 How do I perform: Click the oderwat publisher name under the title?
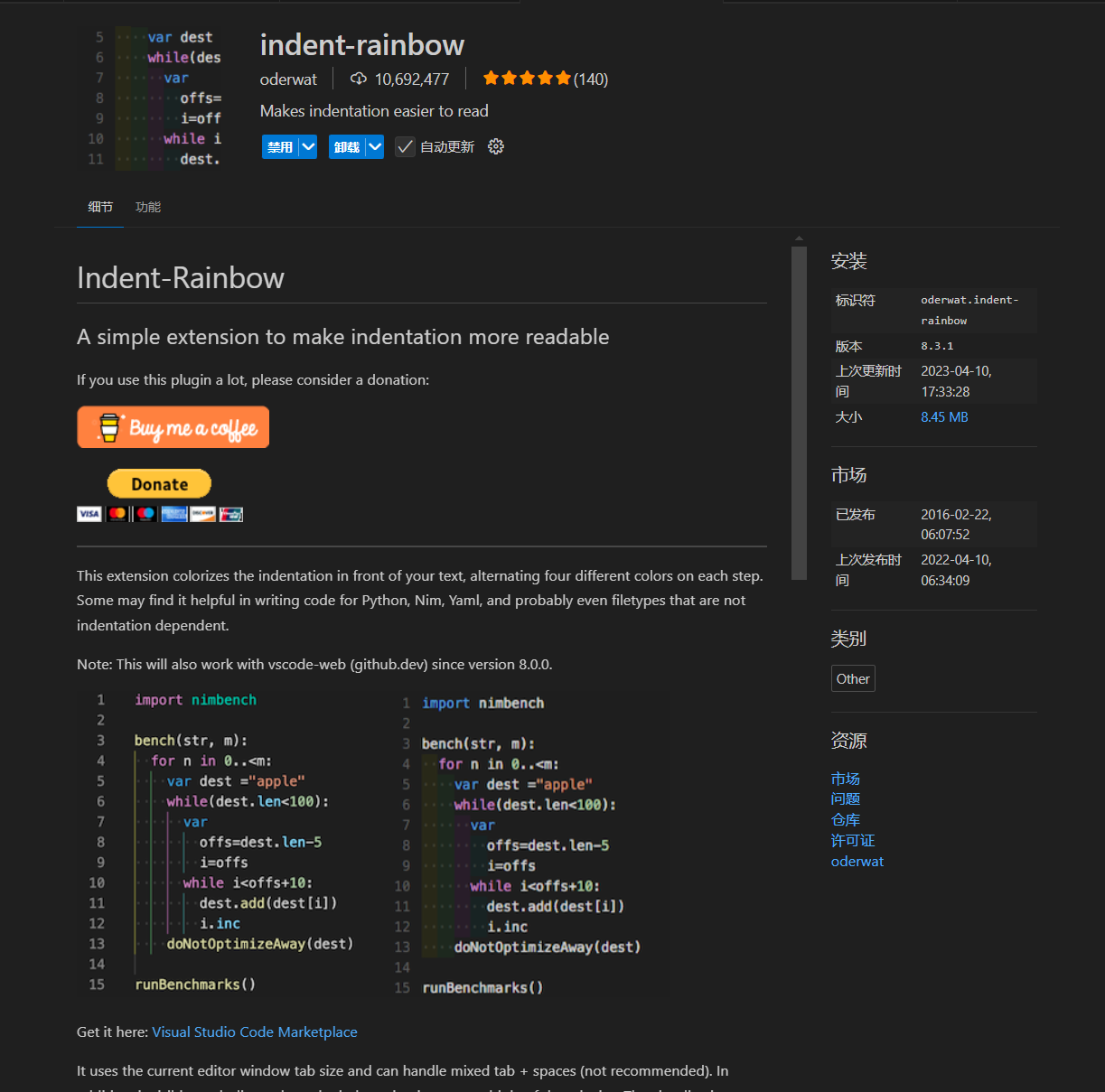click(288, 79)
